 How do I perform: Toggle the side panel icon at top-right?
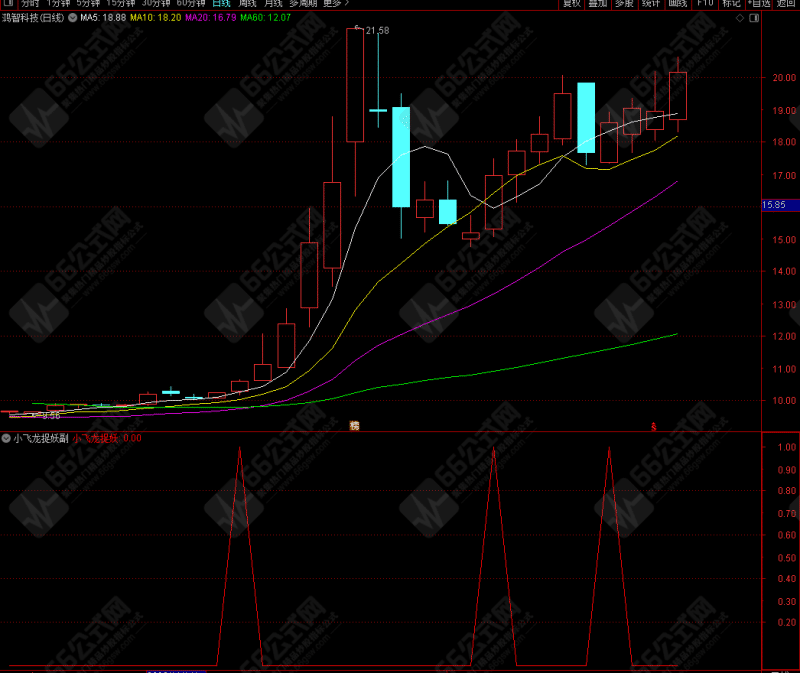(754, 18)
